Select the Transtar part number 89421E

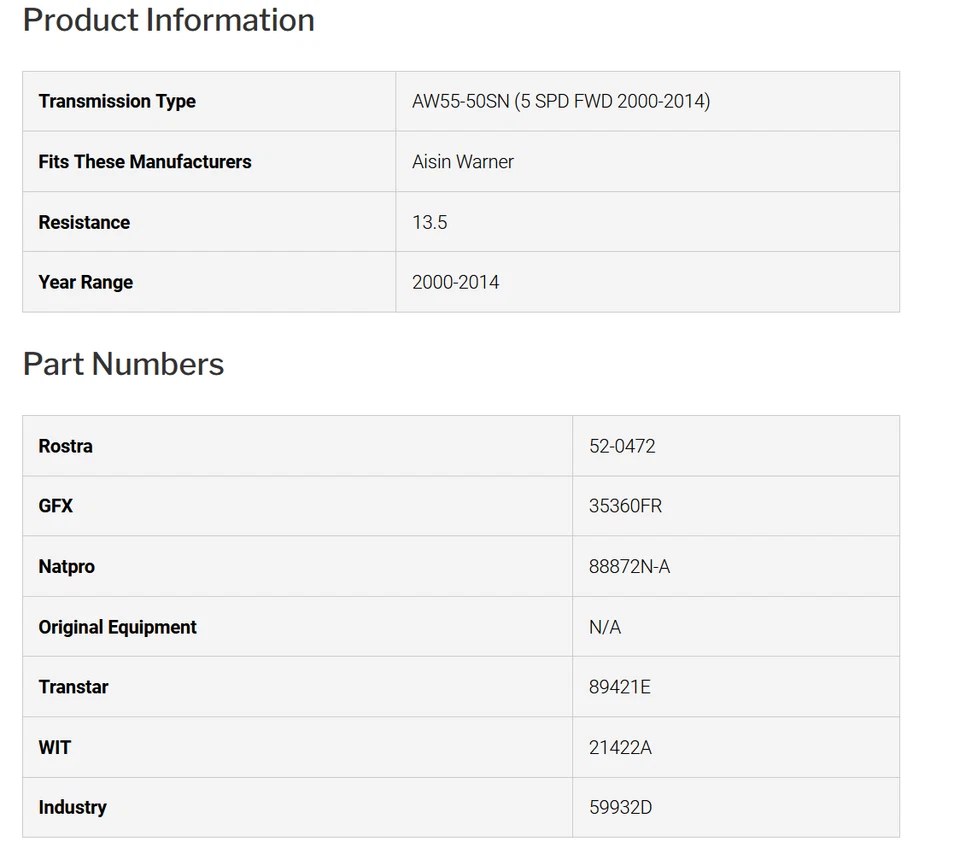[620, 687]
